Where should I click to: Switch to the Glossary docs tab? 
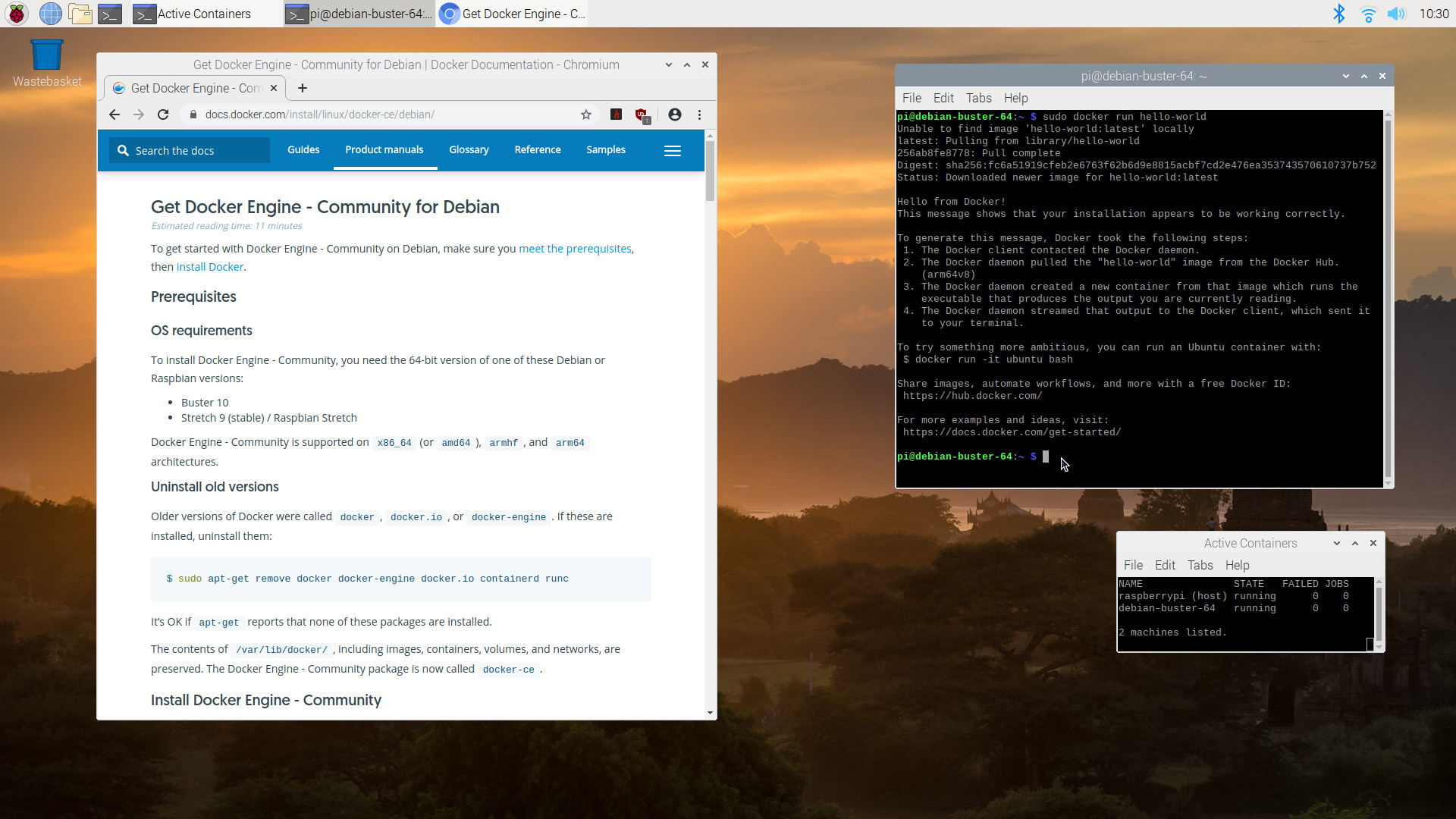468,149
